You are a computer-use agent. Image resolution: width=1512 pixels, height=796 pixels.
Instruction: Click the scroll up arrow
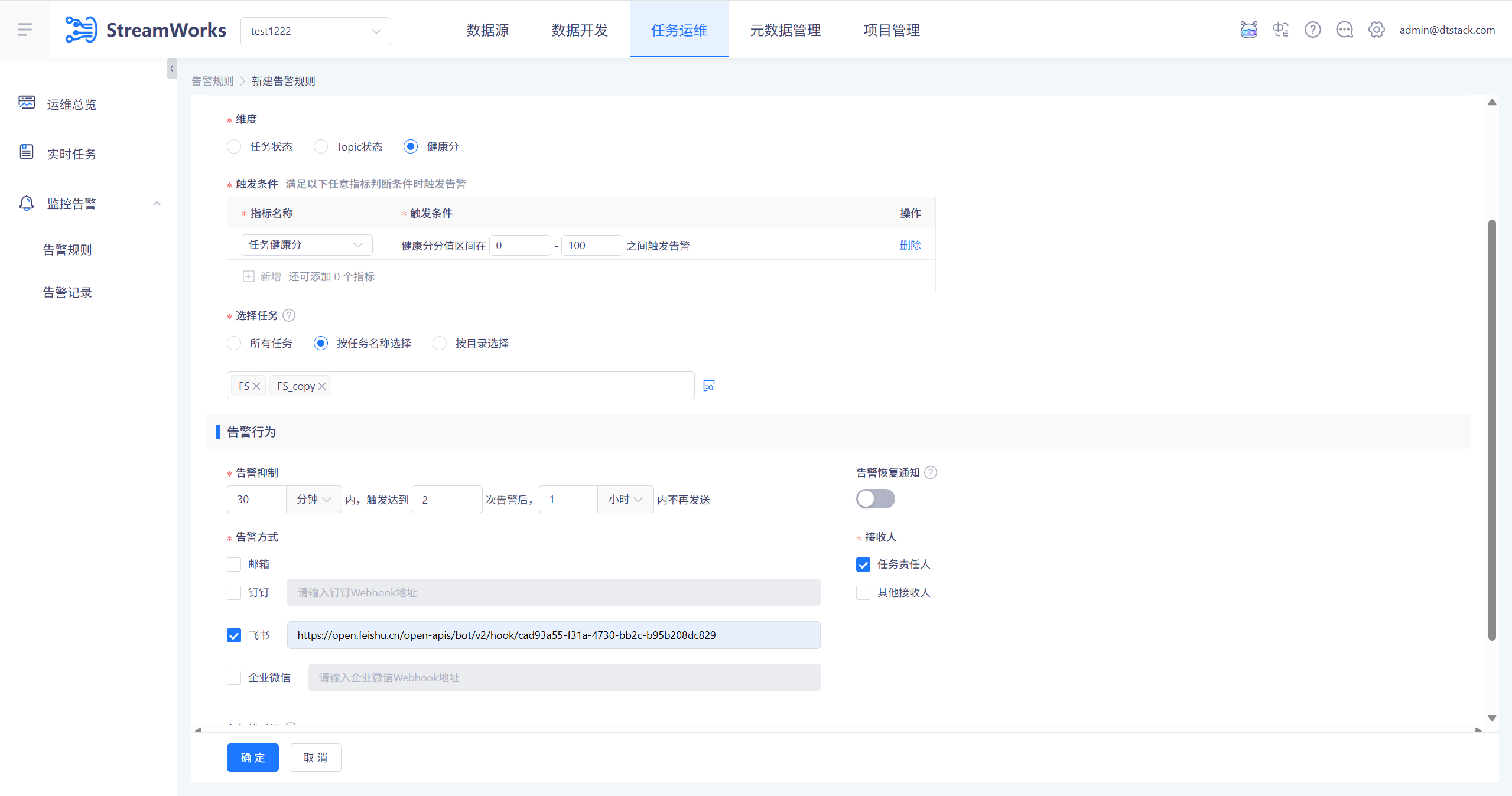click(x=1492, y=102)
